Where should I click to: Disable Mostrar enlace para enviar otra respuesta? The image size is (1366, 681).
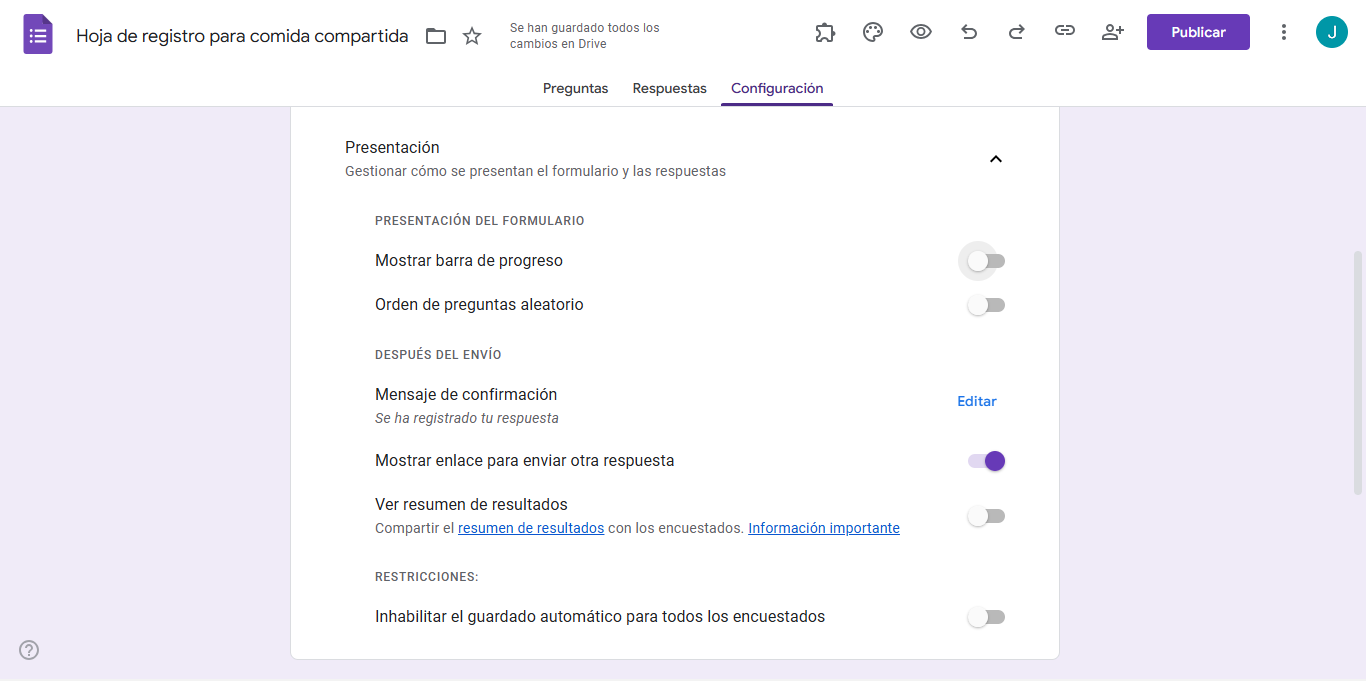coord(986,461)
